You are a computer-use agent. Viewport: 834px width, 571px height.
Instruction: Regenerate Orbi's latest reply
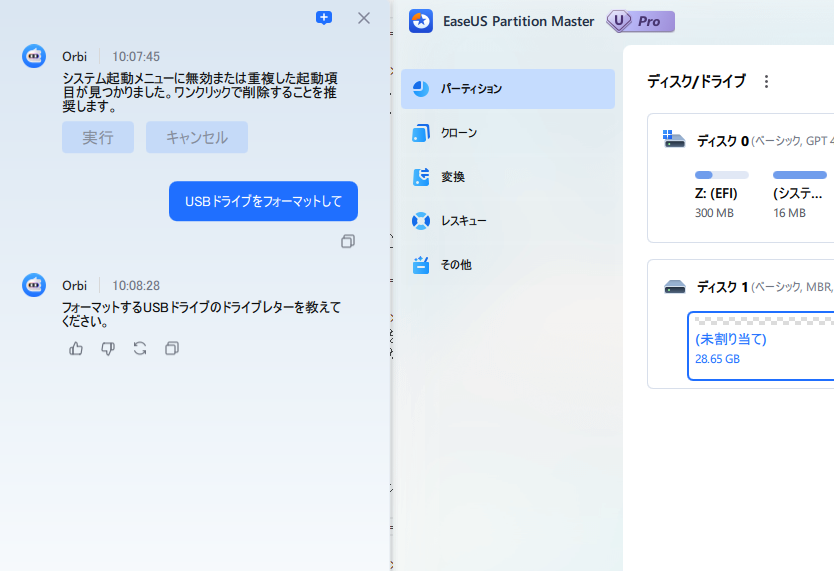point(140,349)
